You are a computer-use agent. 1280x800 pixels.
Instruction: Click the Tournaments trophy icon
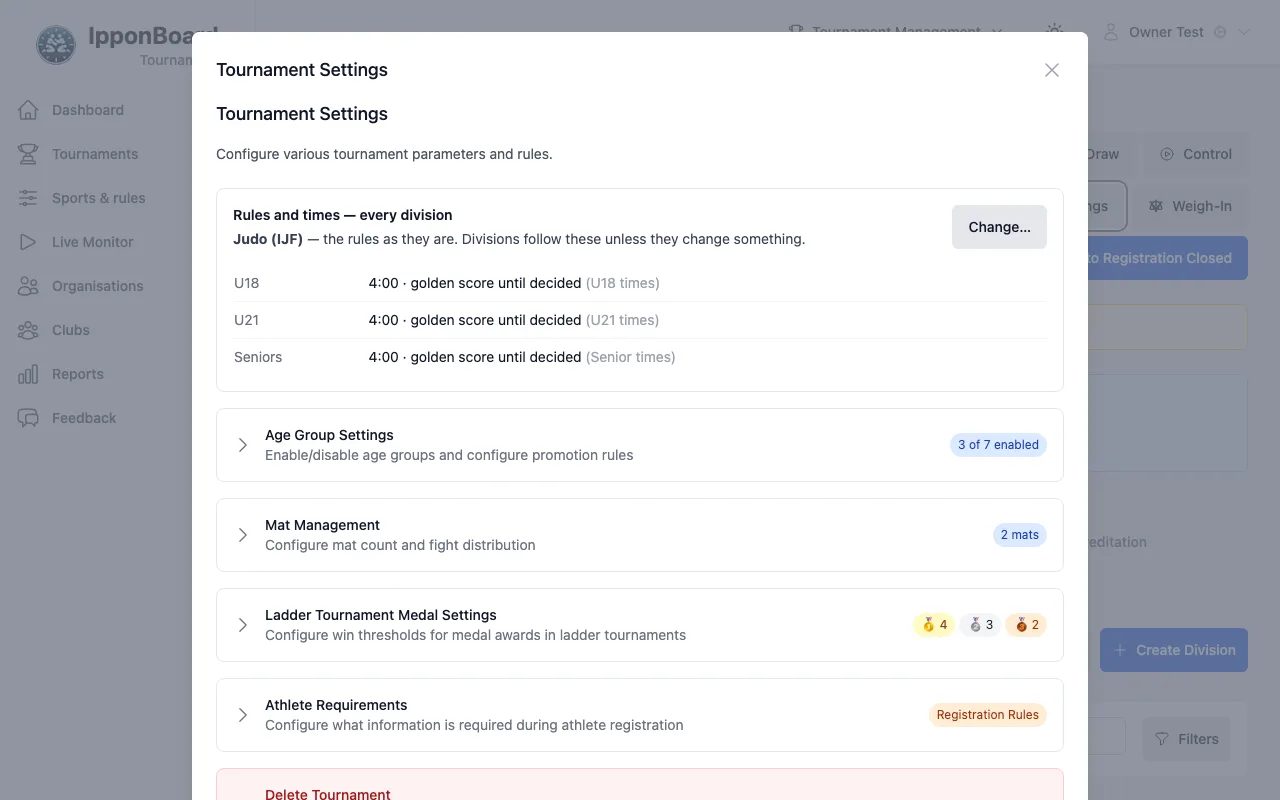click(28, 154)
